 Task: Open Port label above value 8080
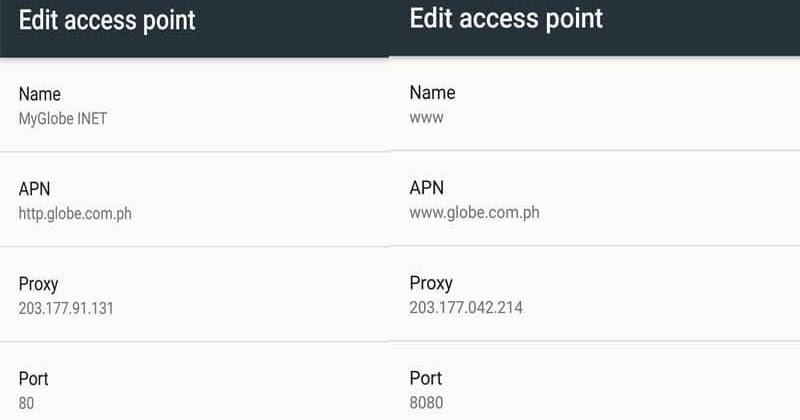coord(426,378)
